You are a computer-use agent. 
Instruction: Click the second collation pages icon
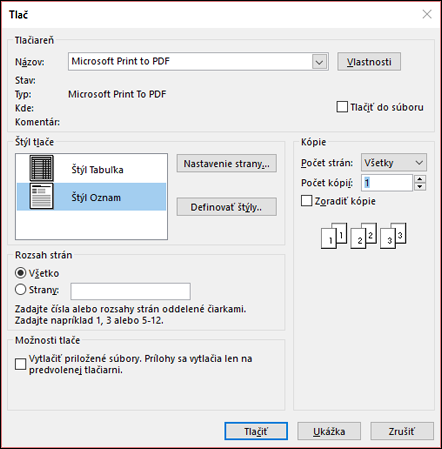pyautogui.click(x=364, y=236)
